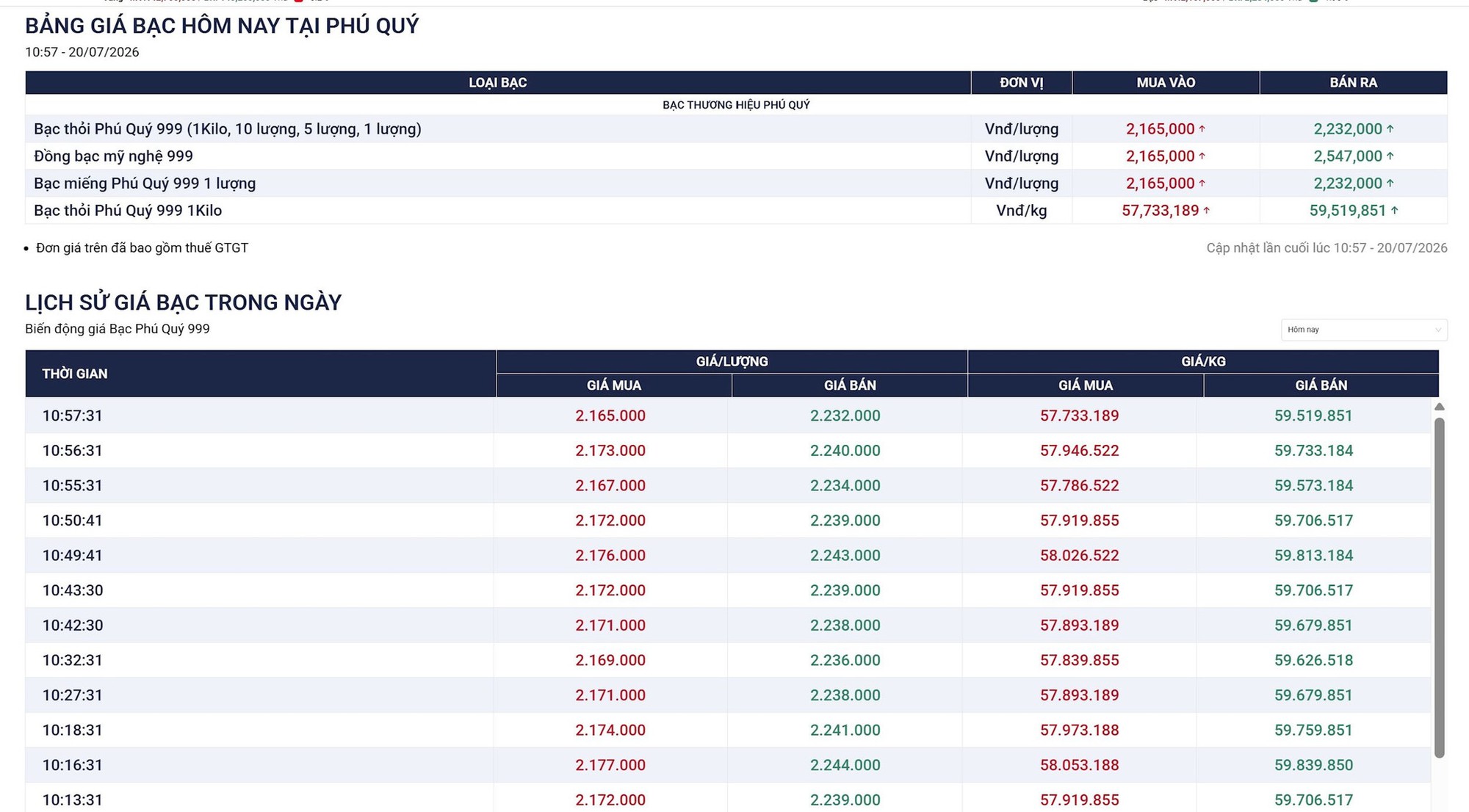The image size is (1469, 812).
Task: Click the GIÁ/KG group header
Action: click(x=1203, y=361)
